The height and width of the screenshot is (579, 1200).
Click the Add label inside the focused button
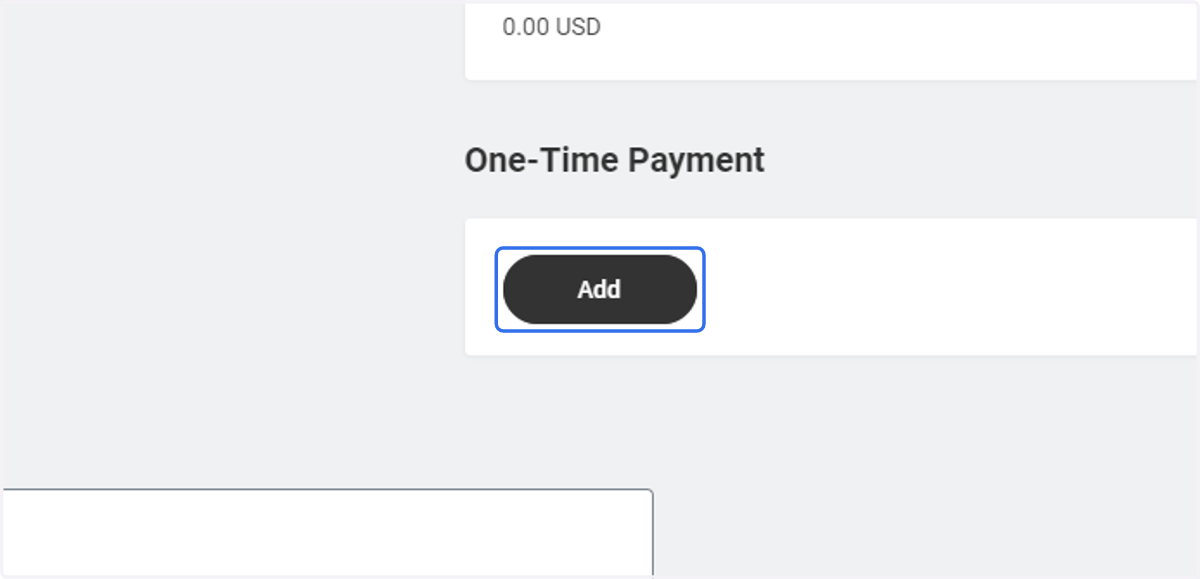pyautogui.click(x=599, y=289)
